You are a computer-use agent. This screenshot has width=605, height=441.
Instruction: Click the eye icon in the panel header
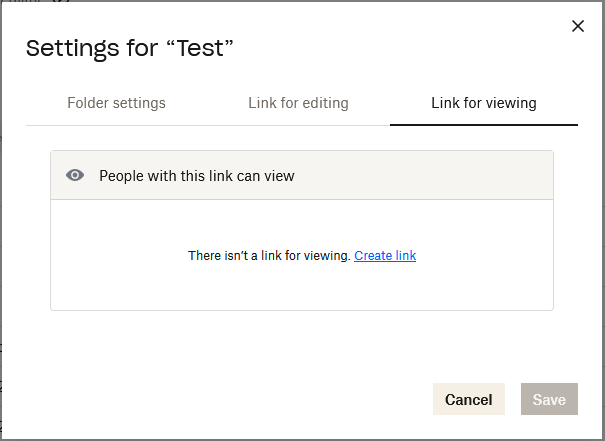75,176
